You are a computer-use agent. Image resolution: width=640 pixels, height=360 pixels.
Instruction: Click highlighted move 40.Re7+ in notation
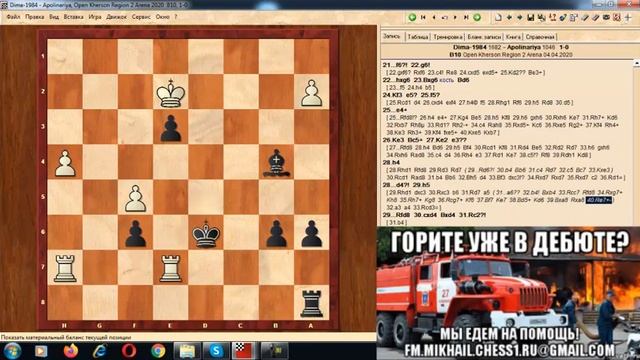click(x=599, y=200)
